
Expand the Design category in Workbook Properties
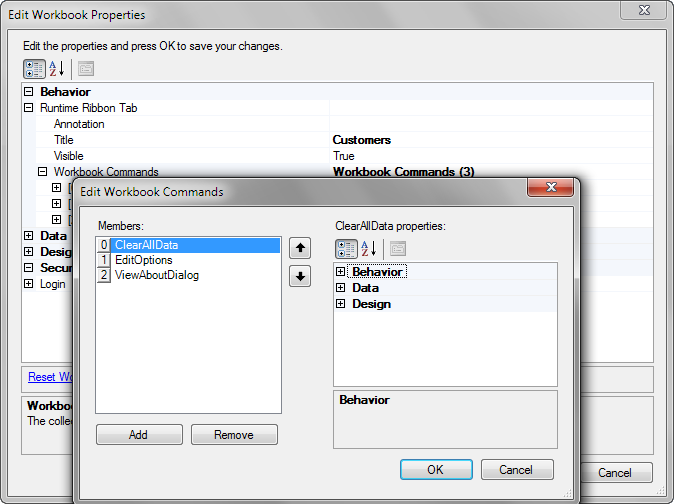pyautogui.click(x=28, y=251)
